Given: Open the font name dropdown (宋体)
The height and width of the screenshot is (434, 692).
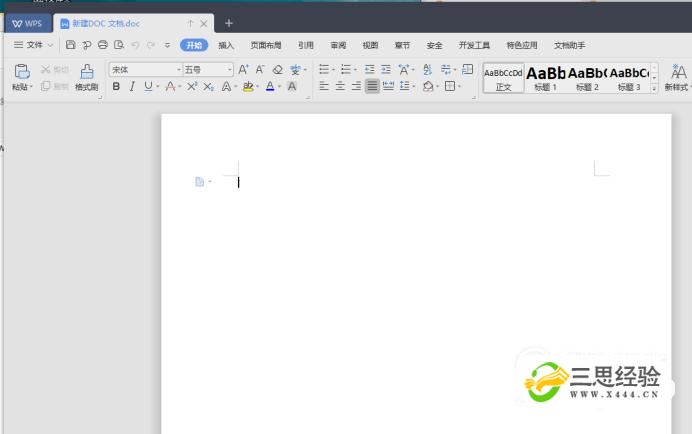Looking at the screenshot, I should (144, 70).
